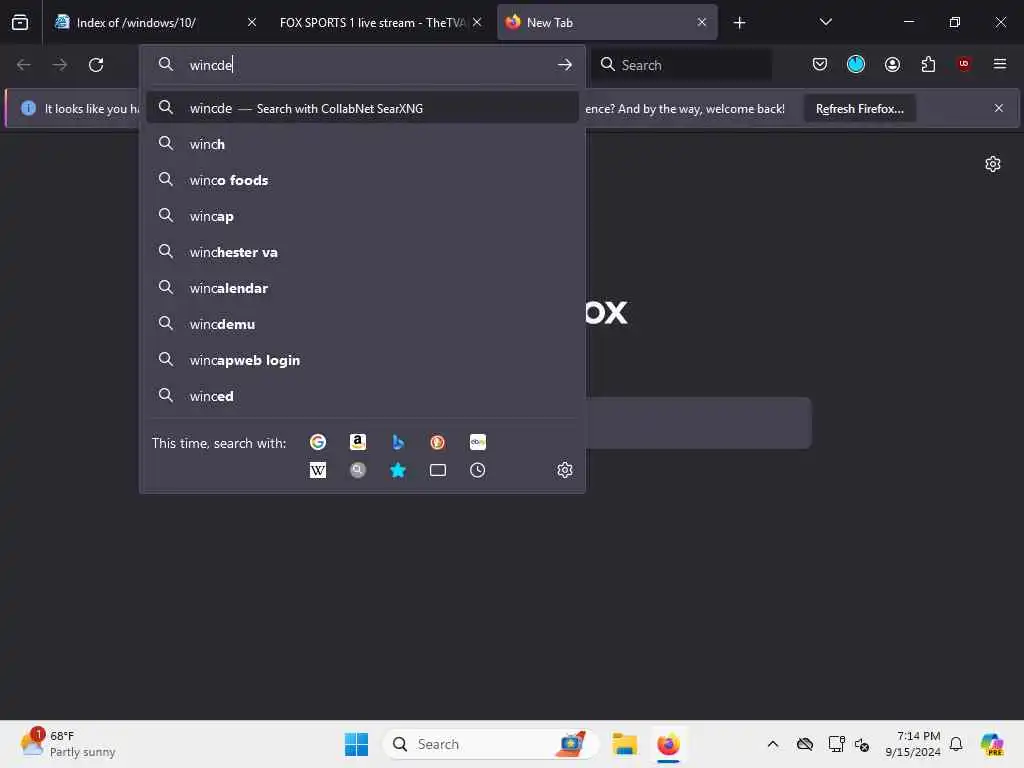Open the clock showing 7:14 PM
1024x768 pixels.
(x=912, y=744)
